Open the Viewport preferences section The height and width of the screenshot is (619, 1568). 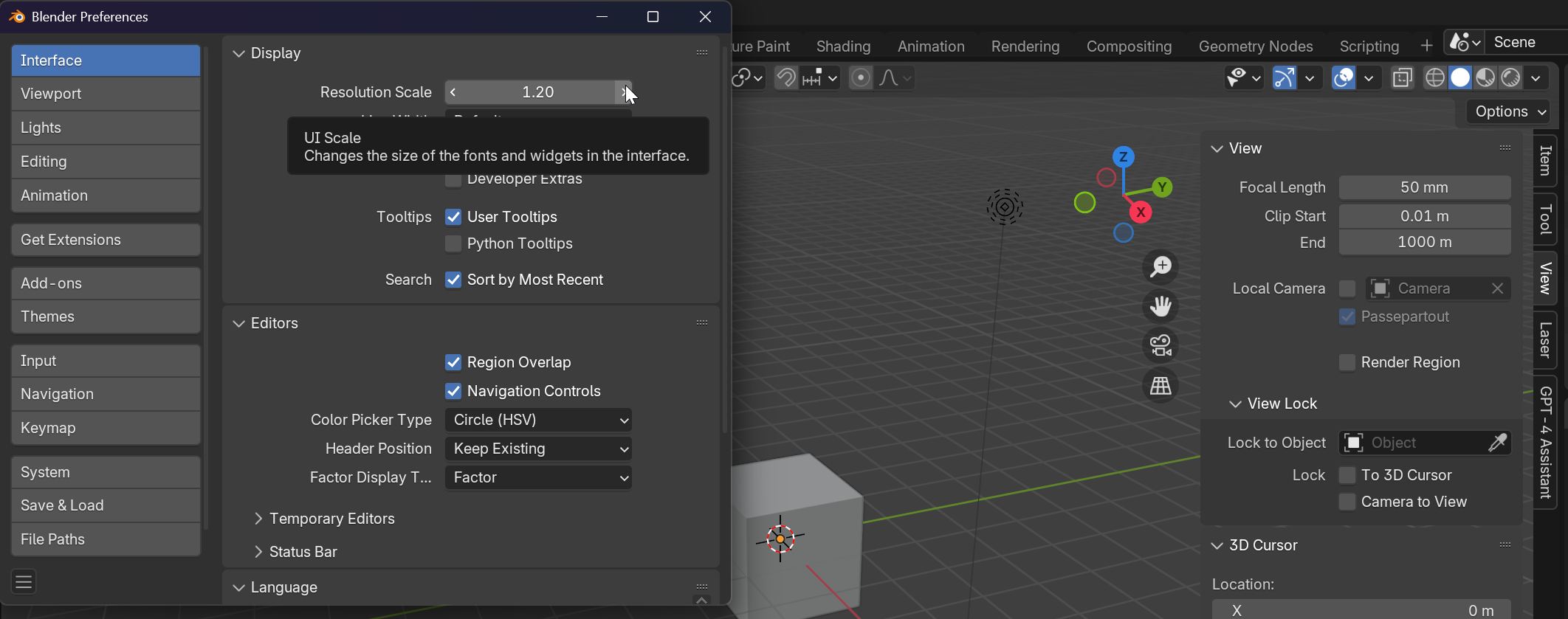106,94
